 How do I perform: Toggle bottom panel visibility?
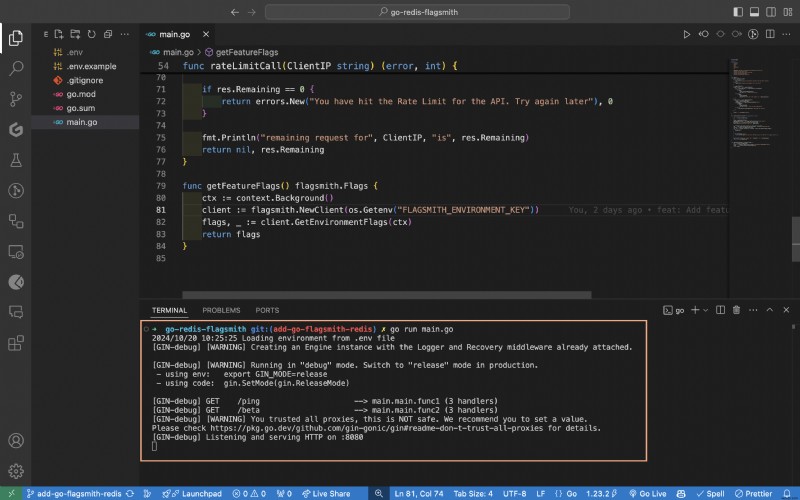pyautogui.click(x=754, y=12)
